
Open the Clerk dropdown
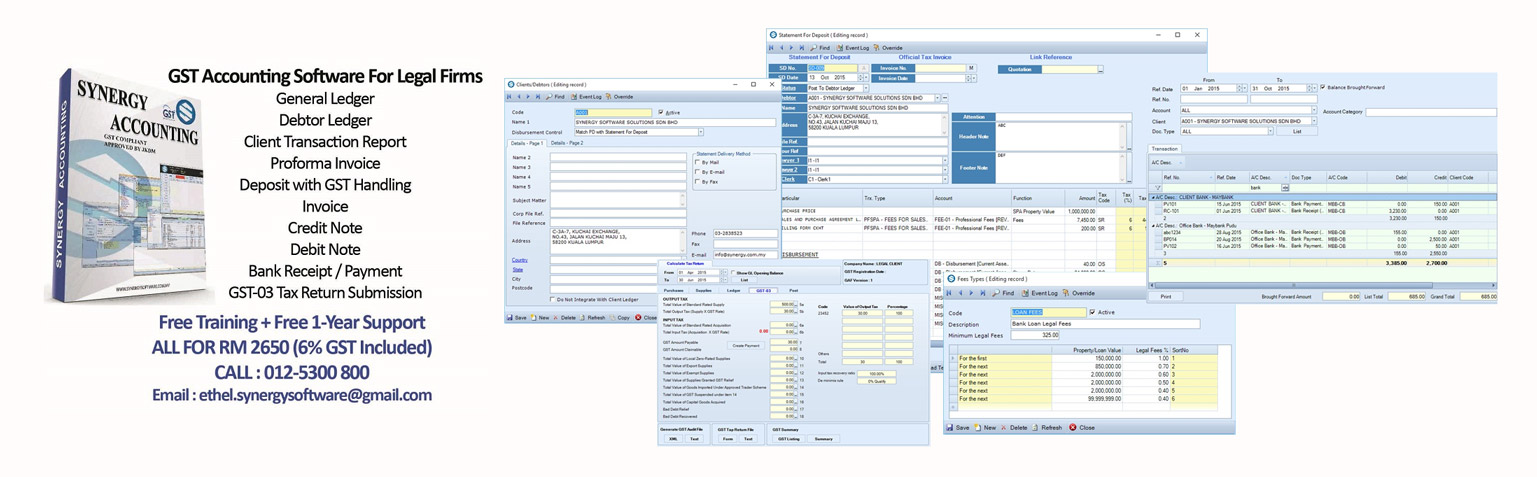944,180
